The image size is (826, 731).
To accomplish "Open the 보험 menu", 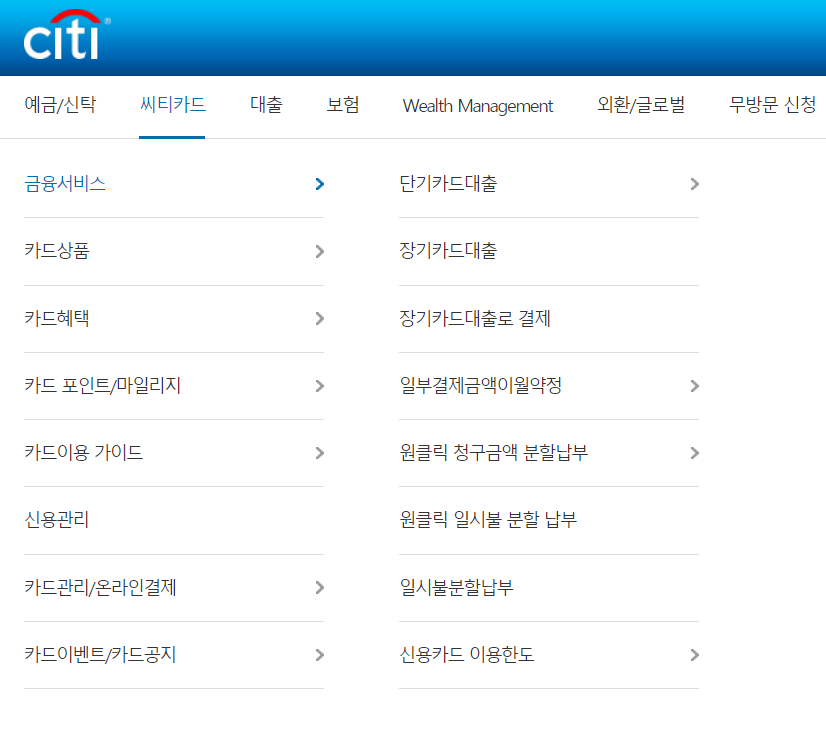I will [343, 105].
